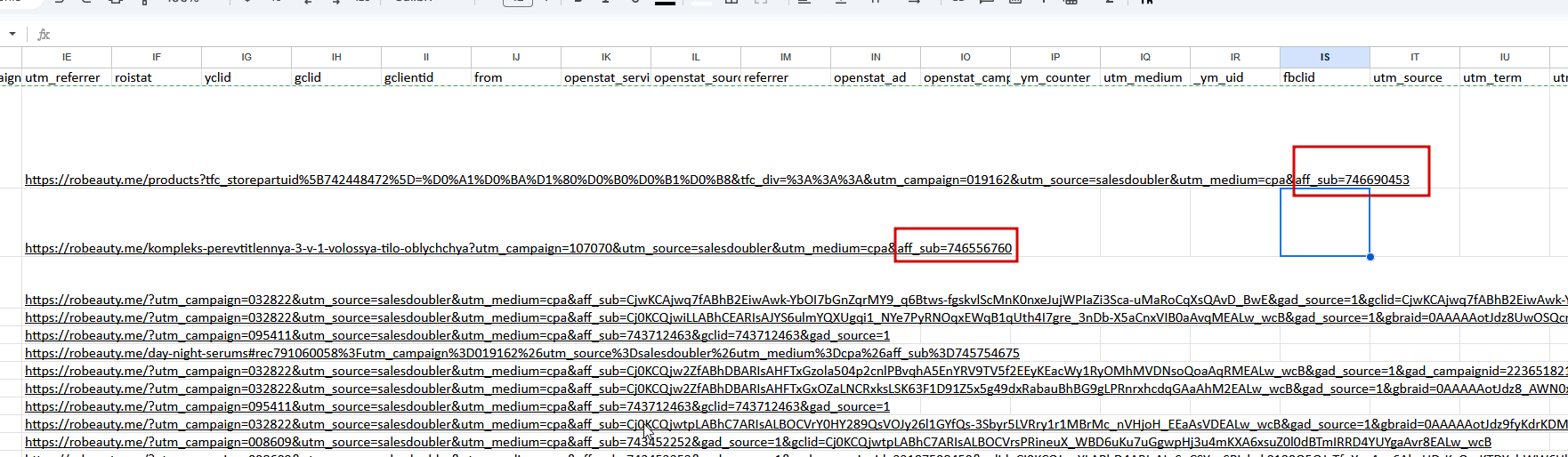Select column IU header
The width and height of the screenshot is (1568, 457).
[x=1505, y=57]
